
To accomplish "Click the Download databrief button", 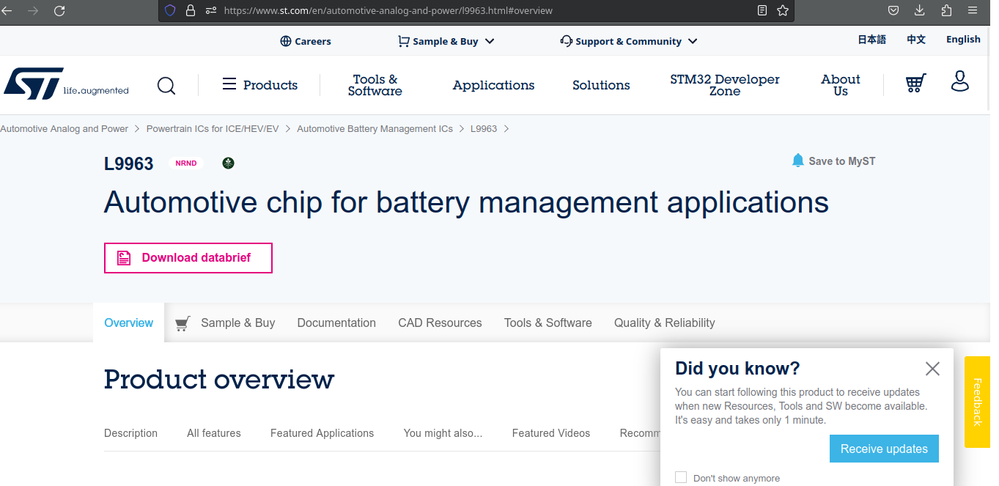I will pyautogui.click(x=188, y=258).
